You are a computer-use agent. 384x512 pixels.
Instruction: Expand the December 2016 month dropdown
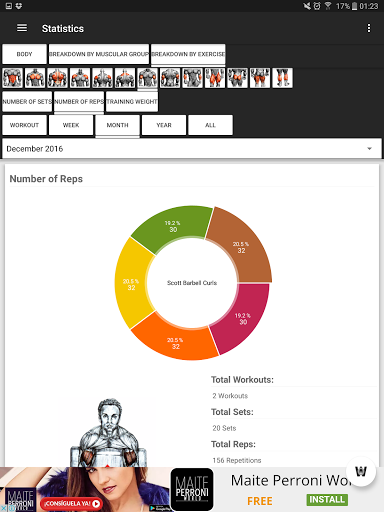pos(192,149)
